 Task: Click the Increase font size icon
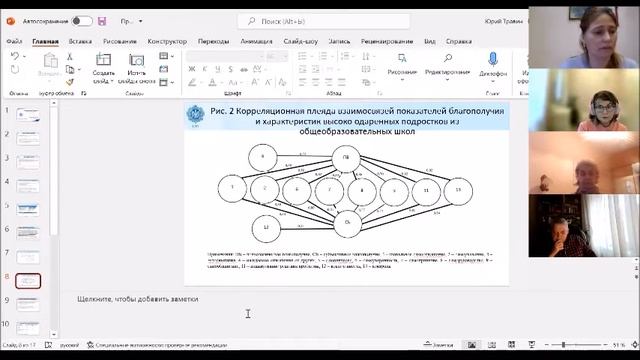[255, 82]
